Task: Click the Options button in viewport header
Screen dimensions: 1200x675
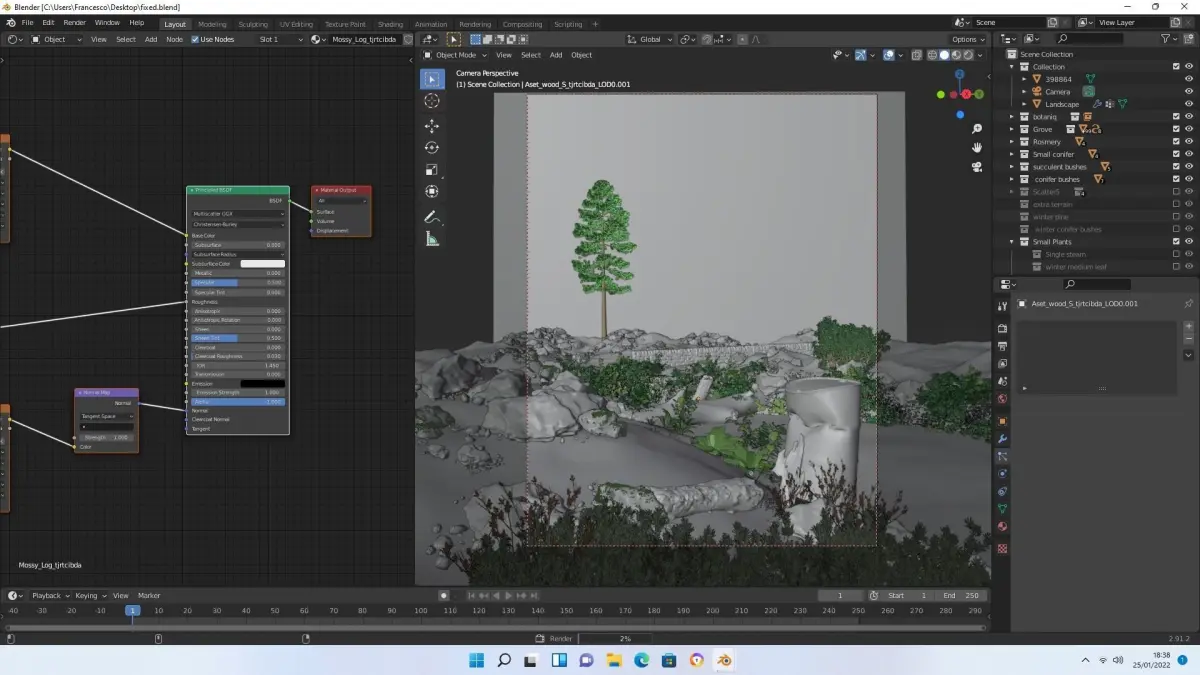Action: point(968,40)
